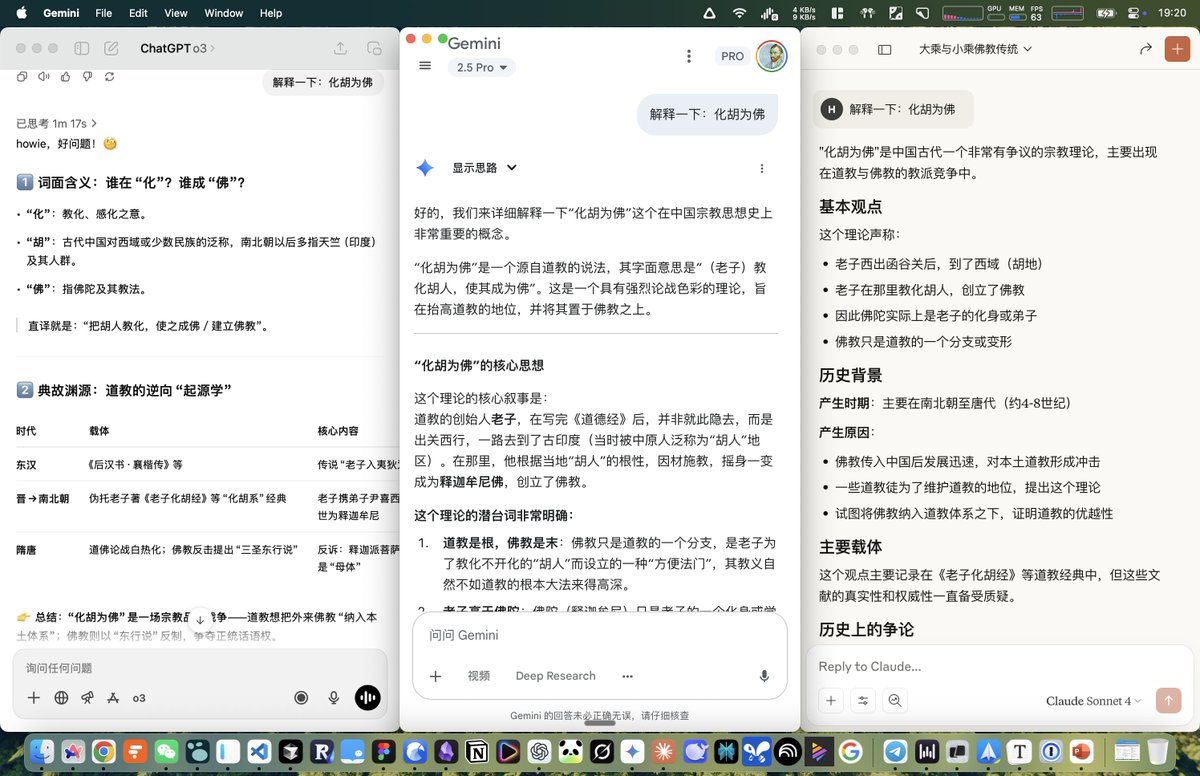Focus the ChatGPT ask-anything input field
Screen dimensions: 1200x776
199,668
